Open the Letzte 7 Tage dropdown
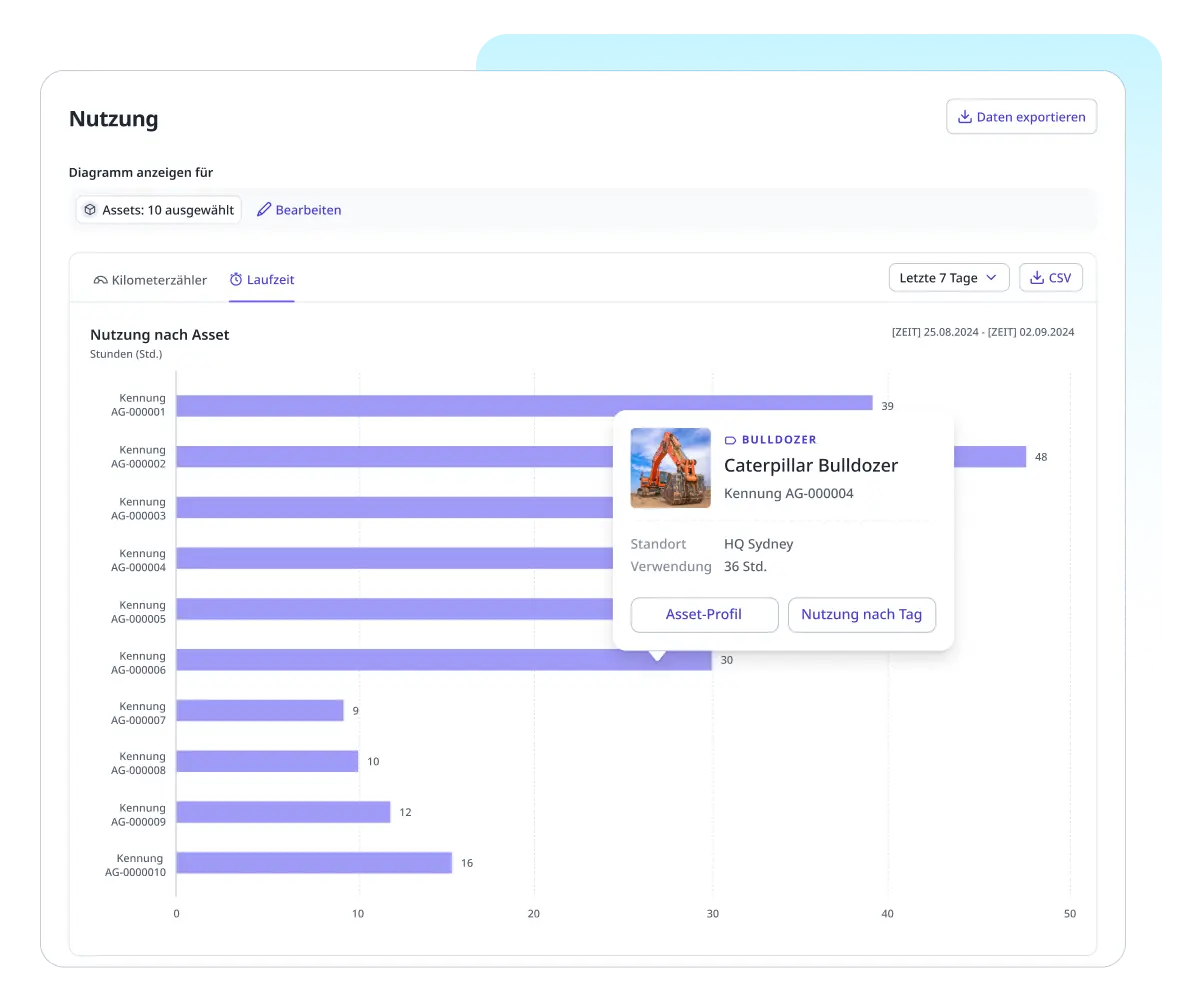 [x=948, y=278]
